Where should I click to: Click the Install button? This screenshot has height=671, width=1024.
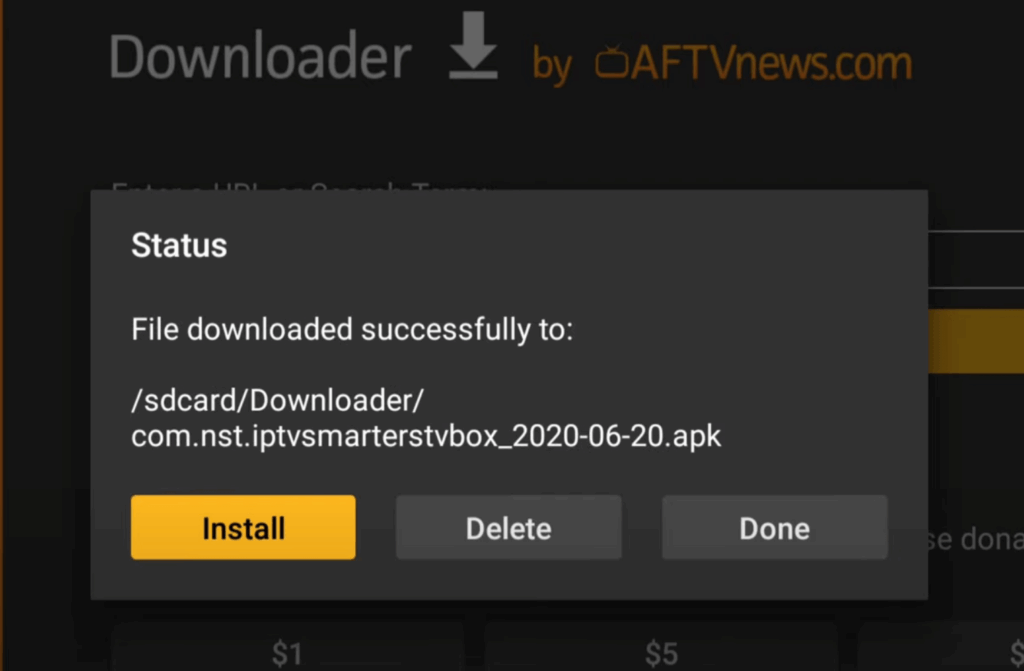click(243, 527)
